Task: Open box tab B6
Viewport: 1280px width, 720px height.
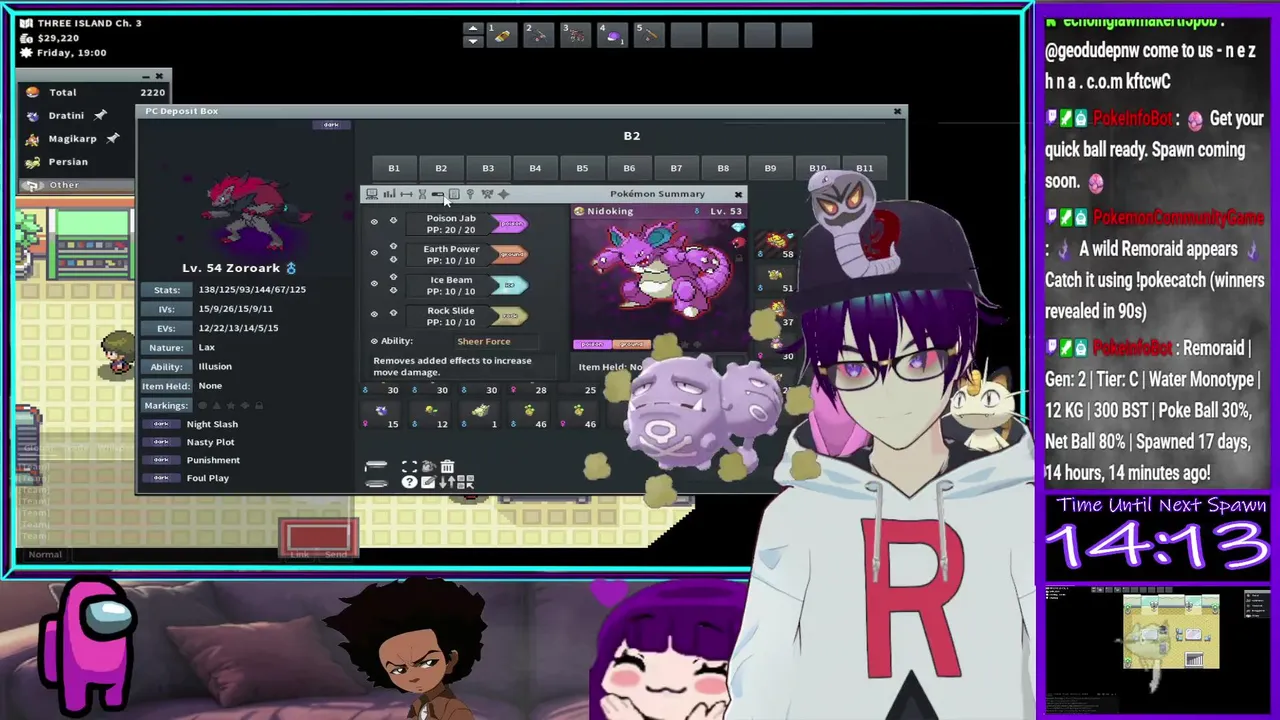Action: coord(629,168)
